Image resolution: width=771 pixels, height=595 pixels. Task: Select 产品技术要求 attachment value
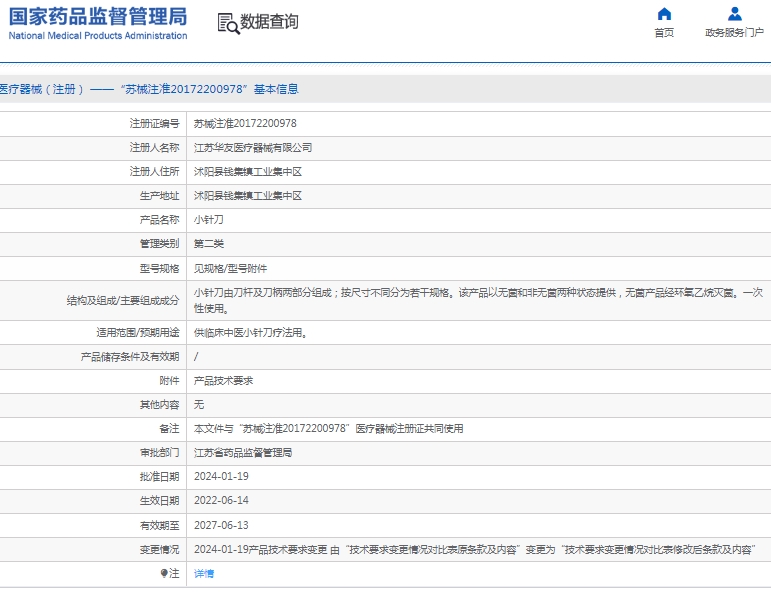tap(223, 381)
